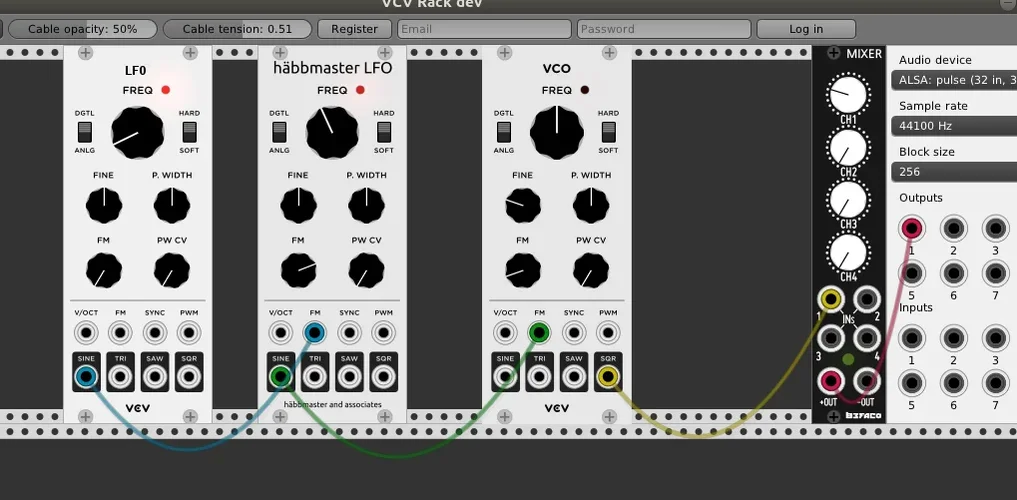Click the SINE output jack on VCO module
The width and height of the screenshot is (1017, 500).
point(505,376)
